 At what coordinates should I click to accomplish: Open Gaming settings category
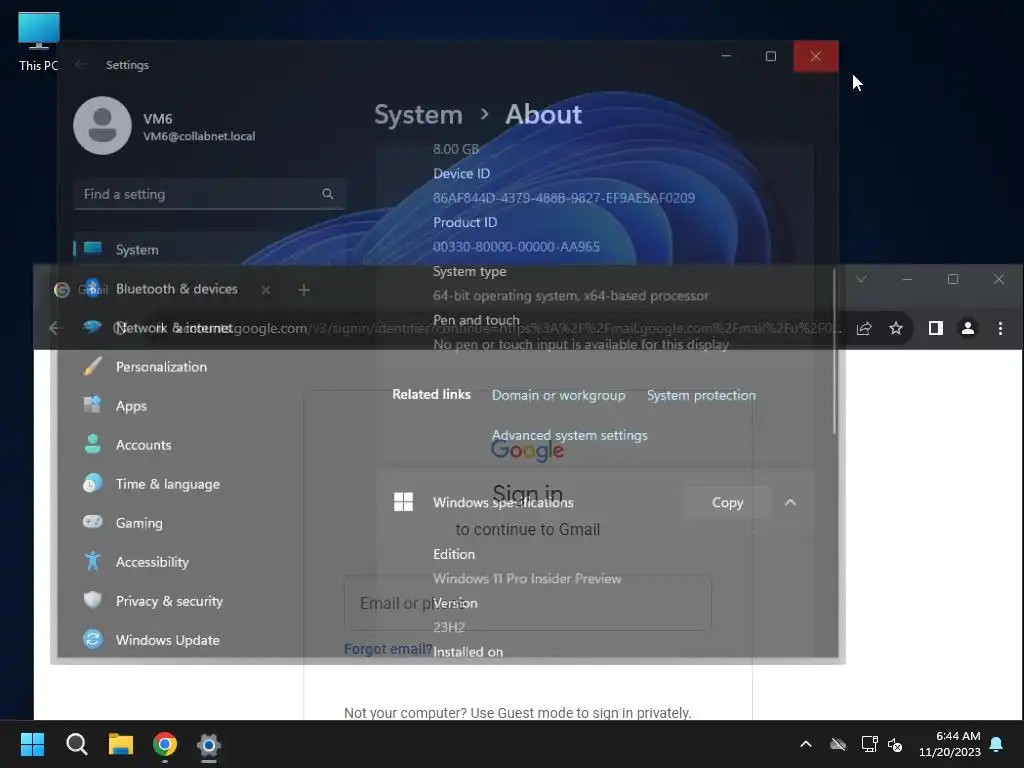tap(209, 523)
